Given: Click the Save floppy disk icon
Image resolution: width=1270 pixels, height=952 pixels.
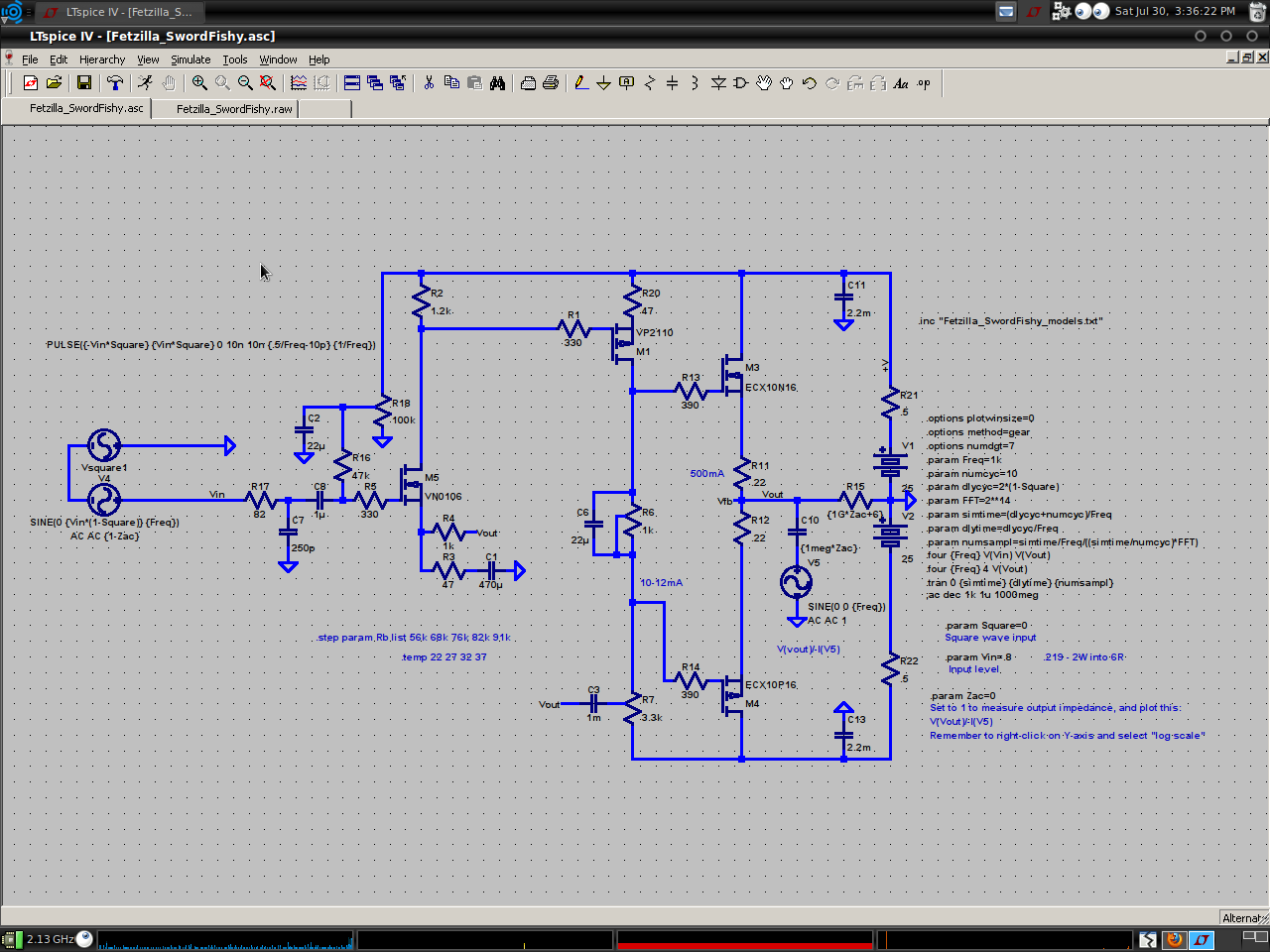Looking at the screenshot, I should tap(84, 83).
